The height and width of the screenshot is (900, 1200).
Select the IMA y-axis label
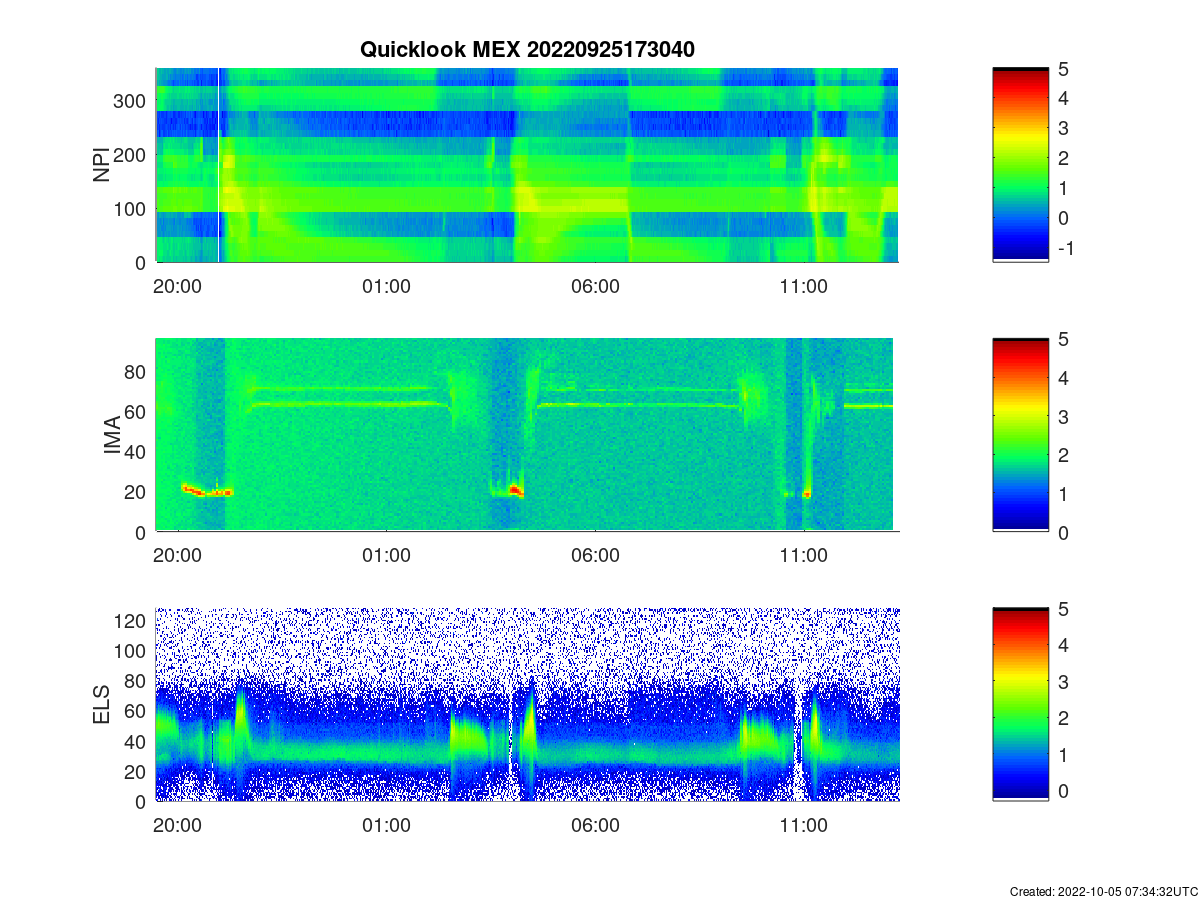(x=112, y=436)
